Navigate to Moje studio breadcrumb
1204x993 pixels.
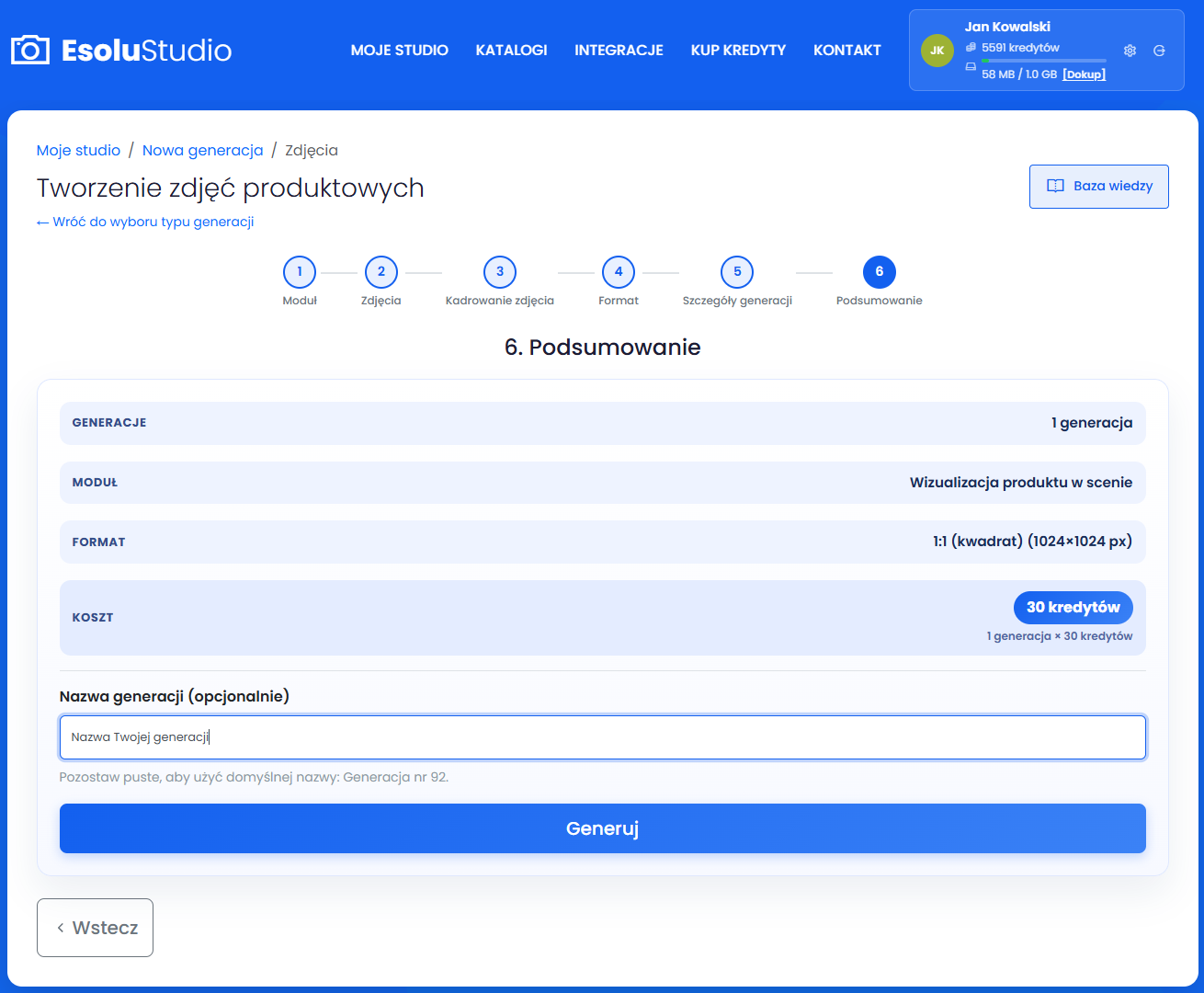[x=79, y=150]
